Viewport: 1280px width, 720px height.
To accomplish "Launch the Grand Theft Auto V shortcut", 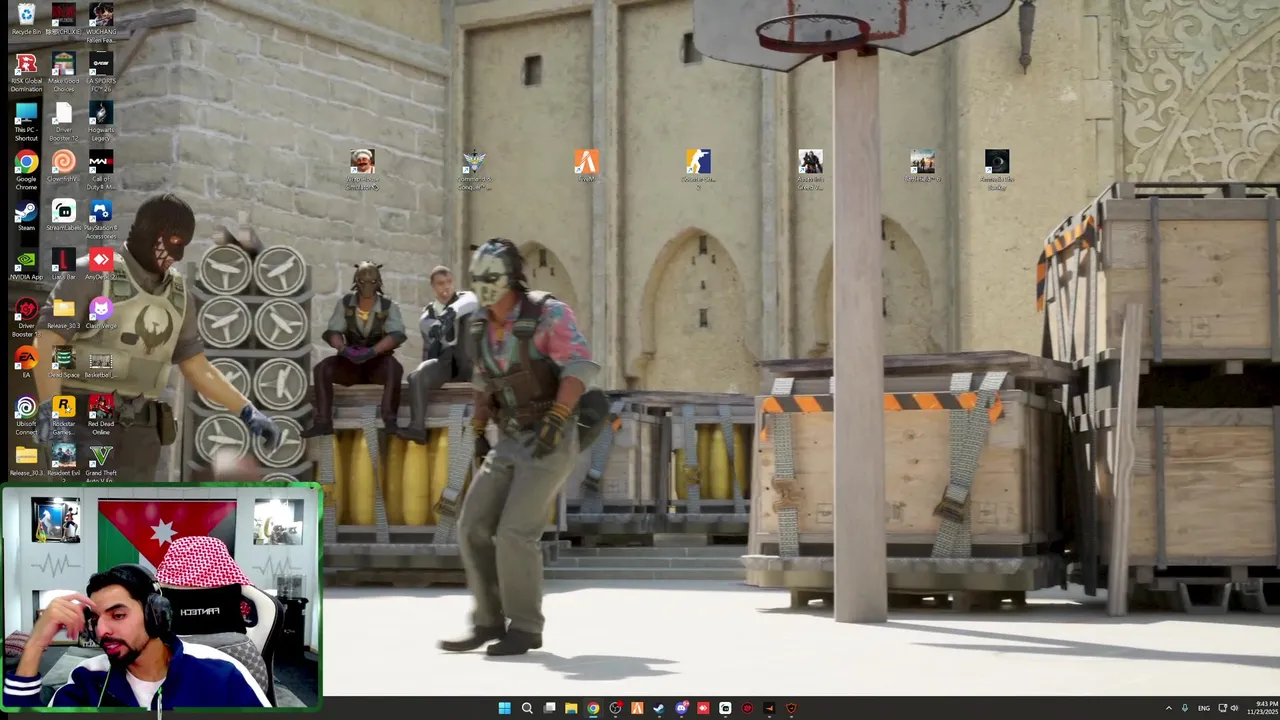I will [101, 463].
